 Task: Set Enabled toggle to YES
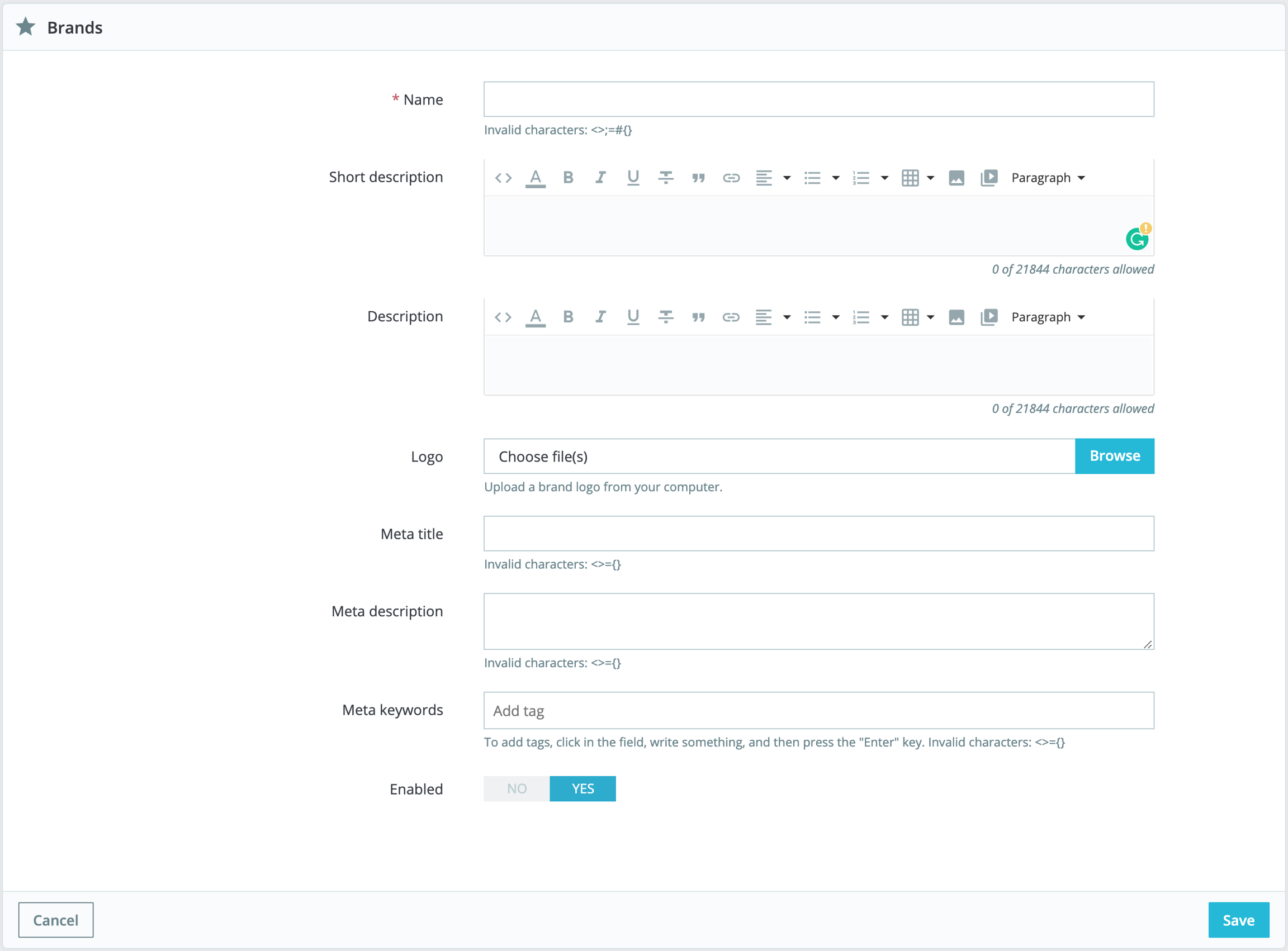pyautogui.click(x=583, y=788)
